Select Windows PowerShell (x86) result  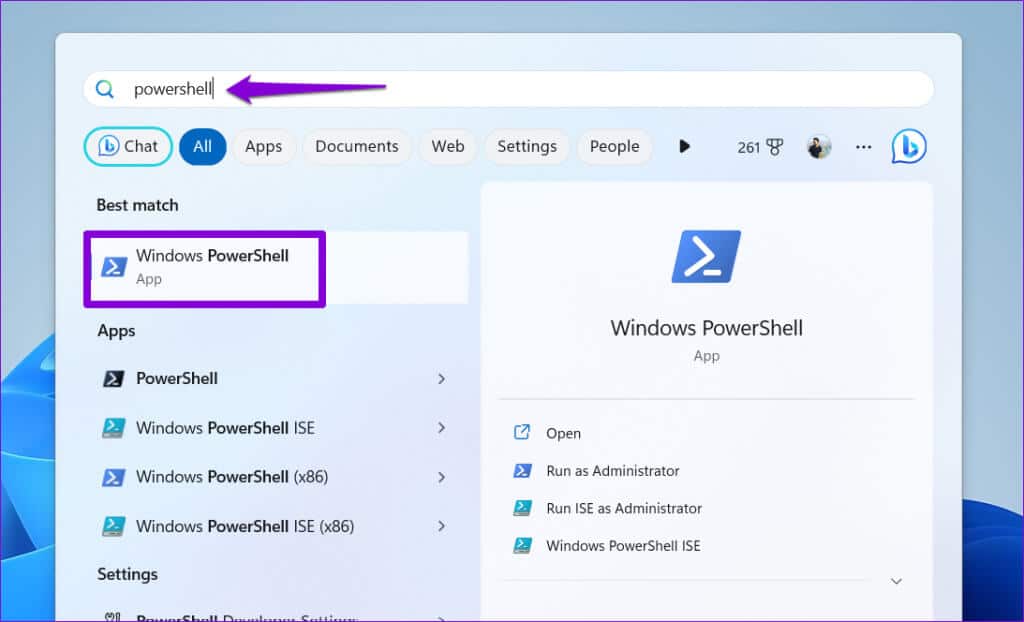[276, 477]
